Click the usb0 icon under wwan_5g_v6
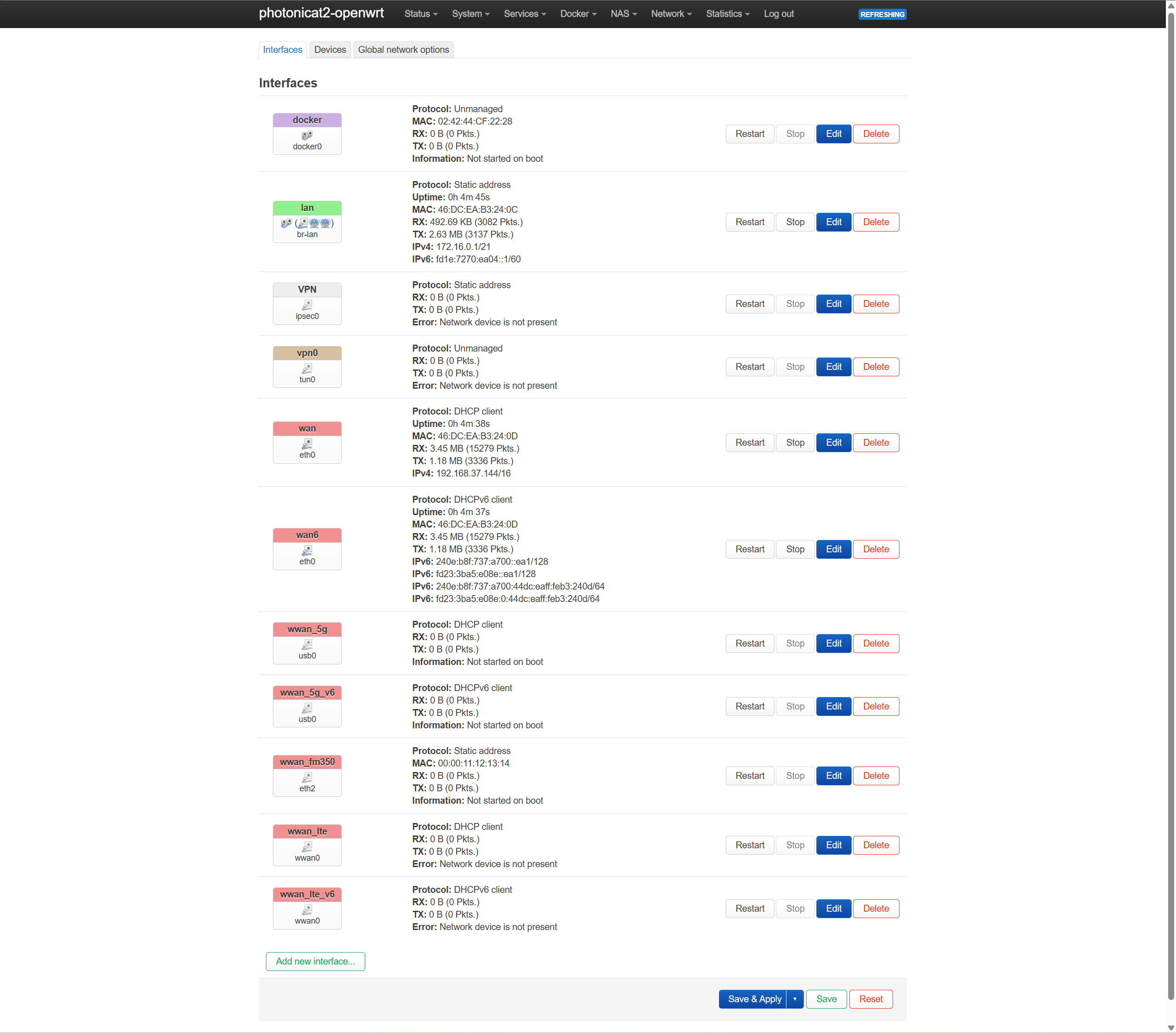Viewport: 1176px width, 1033px height. click(307, 709)
